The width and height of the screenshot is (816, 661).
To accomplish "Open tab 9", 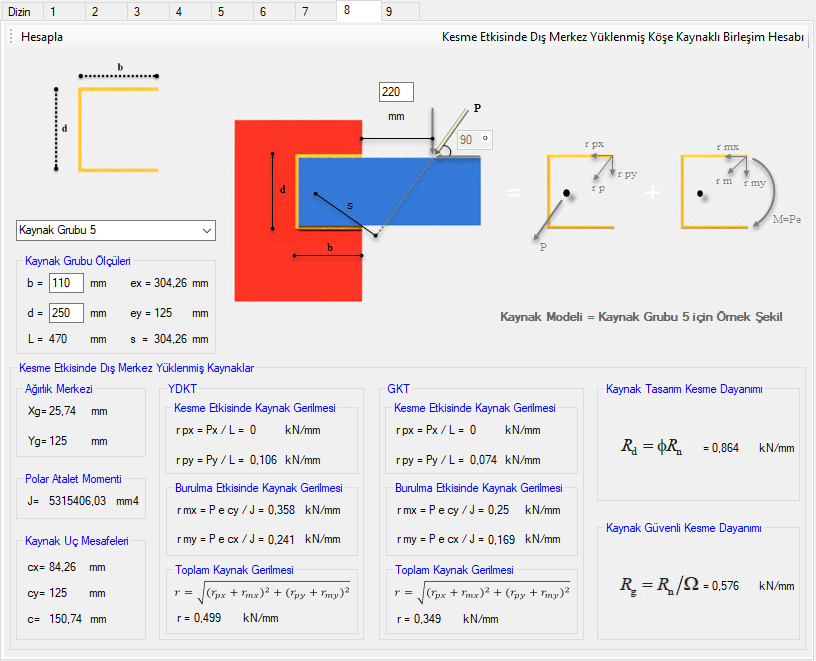I will (400, 11).
